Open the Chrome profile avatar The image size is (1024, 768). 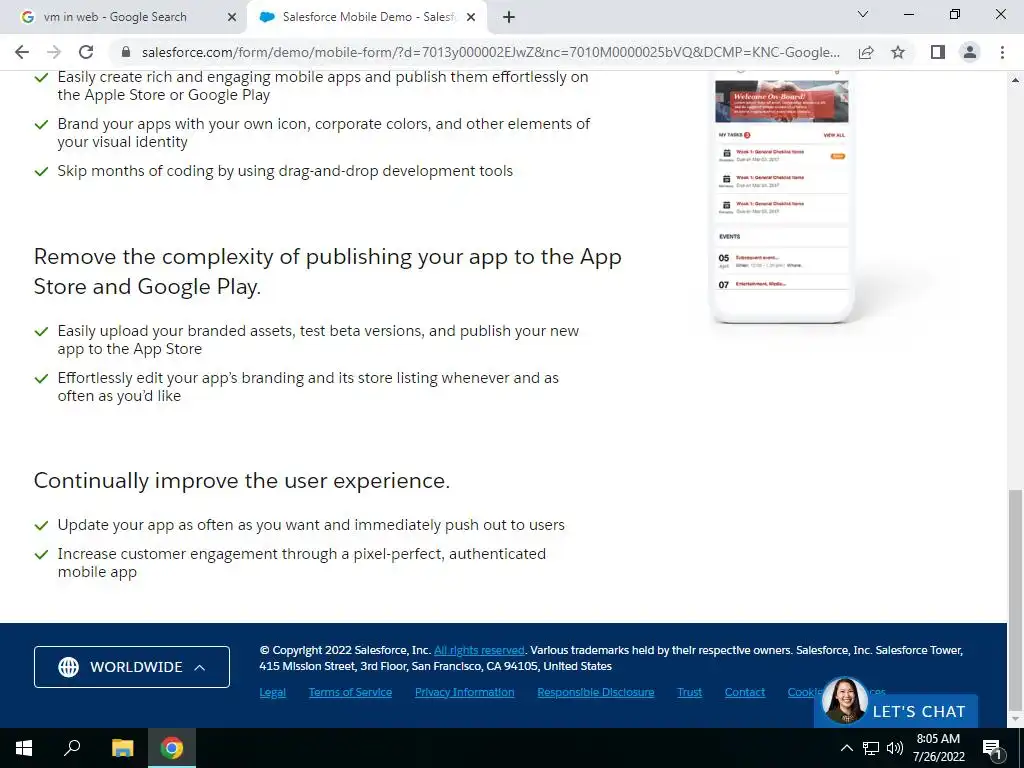[x=970, y=52]
